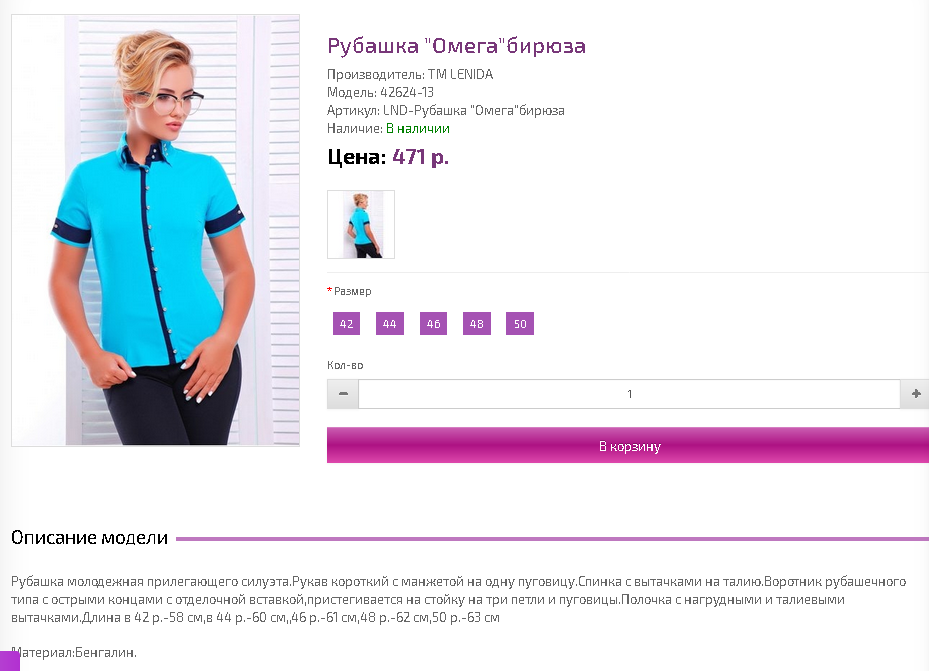Screen dimensions: 929x671
Task: Click the Описание модели section heading
Action: pyautogui.click(x=89, y=538)
